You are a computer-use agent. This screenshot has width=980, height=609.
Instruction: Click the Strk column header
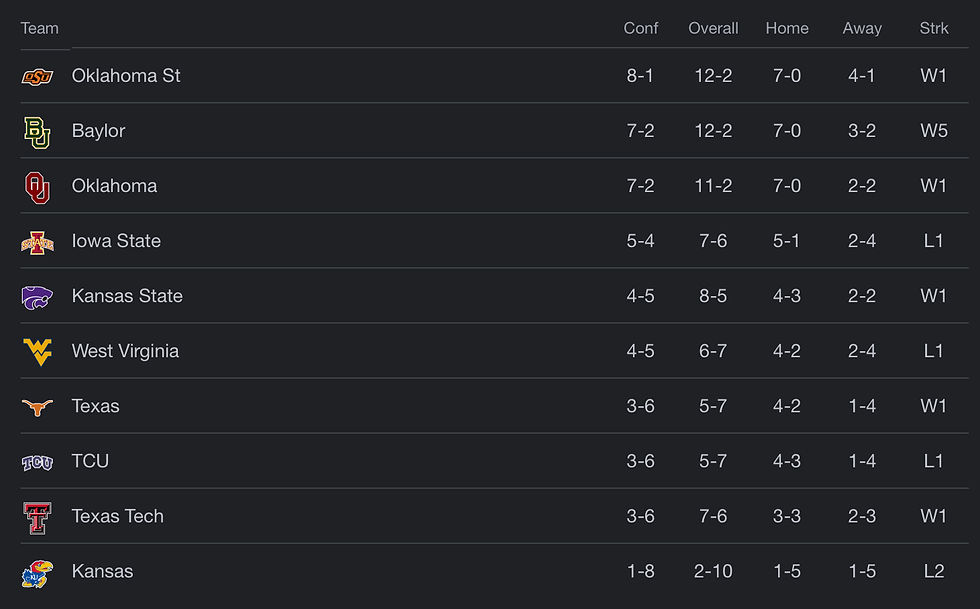pos(934,28)
